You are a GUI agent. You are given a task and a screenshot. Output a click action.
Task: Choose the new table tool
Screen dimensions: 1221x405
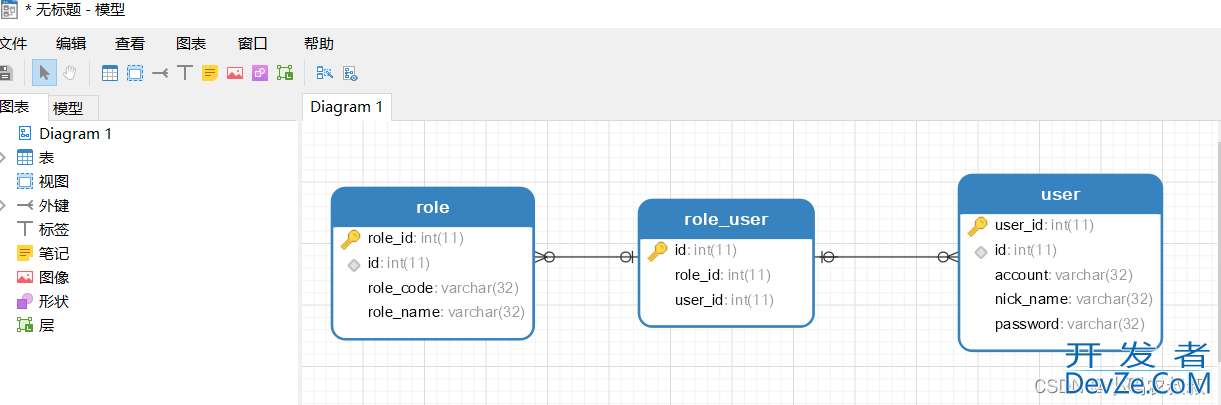coord(110,73)
